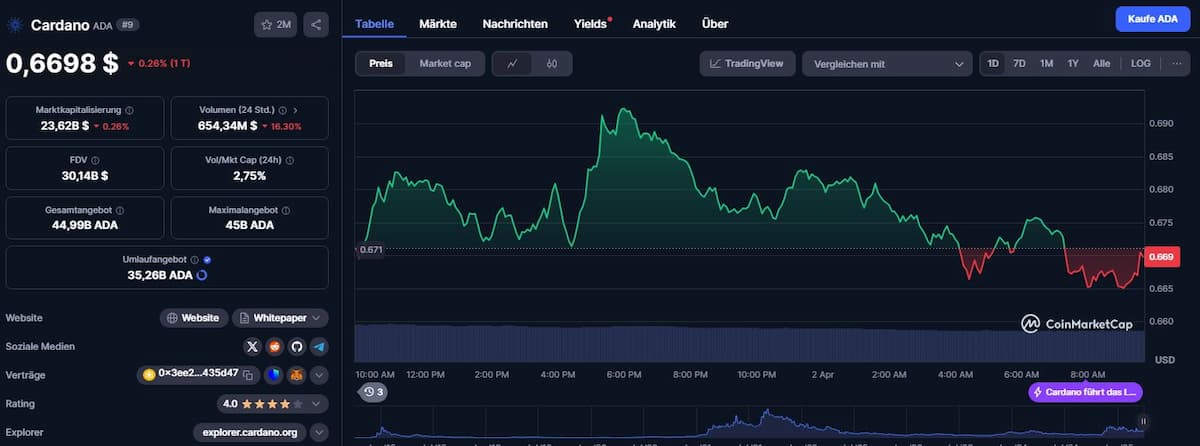Screen dimensions: 1200x446
Task: Open Cardano's Reddit page
Action: 275,346
